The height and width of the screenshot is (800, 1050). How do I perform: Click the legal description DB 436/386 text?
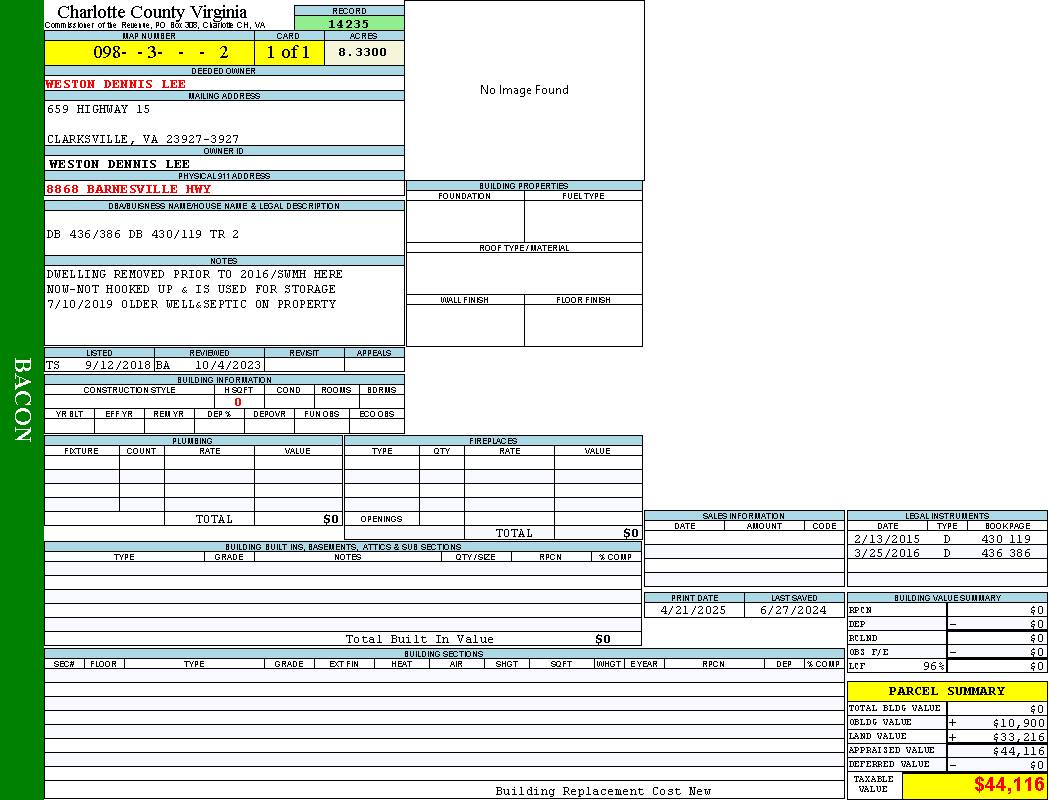pyautogui.click(x=143, y=234)
